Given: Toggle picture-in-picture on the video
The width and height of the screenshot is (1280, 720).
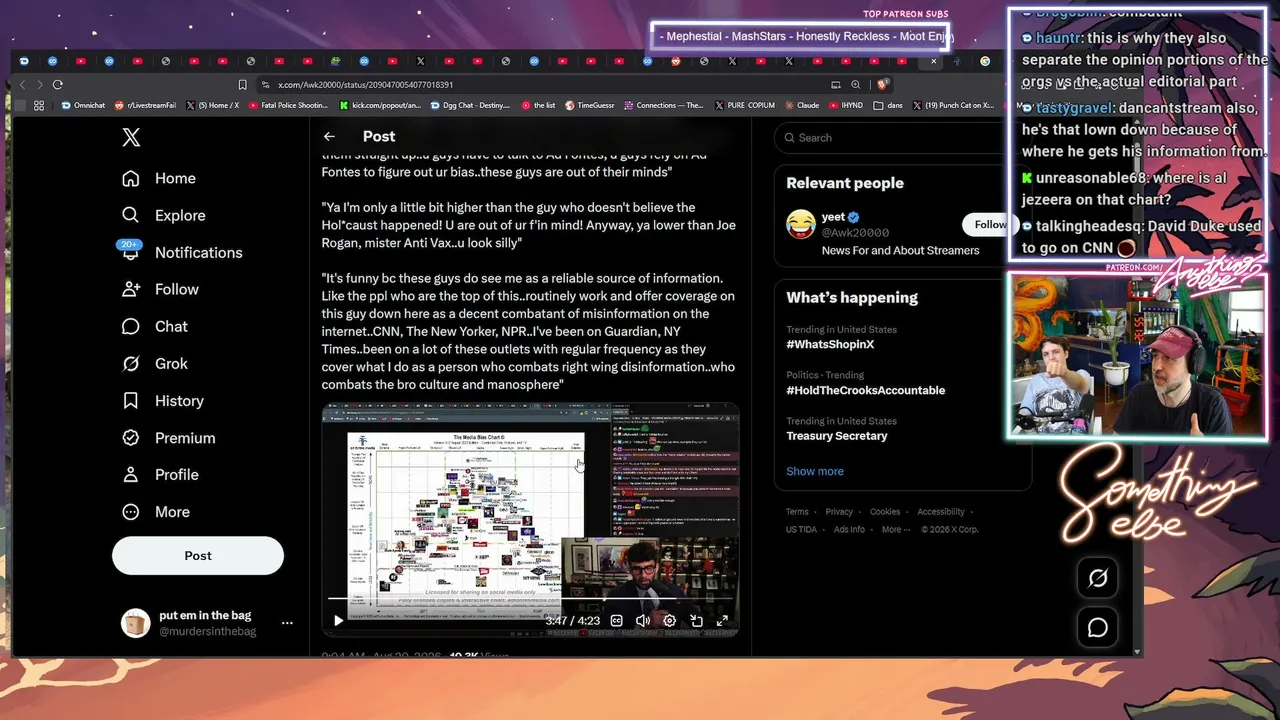Looking at the screenshot, I should click(696, 620).
